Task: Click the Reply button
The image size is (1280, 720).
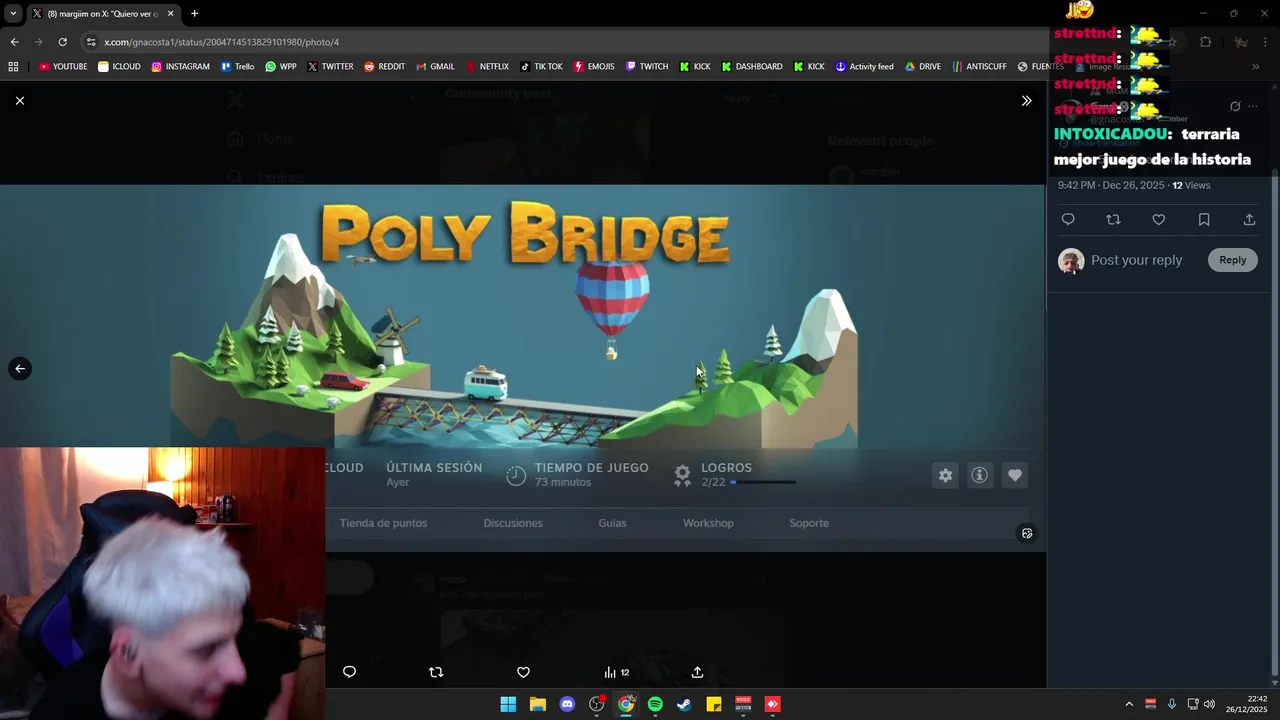Action: (1232, 260)
